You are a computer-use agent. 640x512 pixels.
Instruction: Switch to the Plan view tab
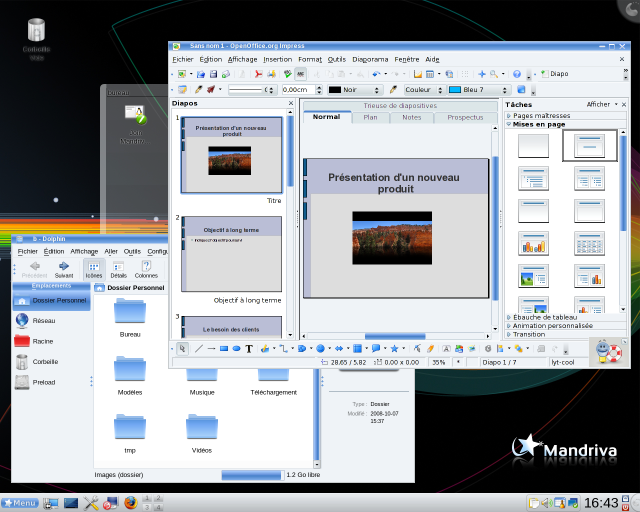[370, 118]
